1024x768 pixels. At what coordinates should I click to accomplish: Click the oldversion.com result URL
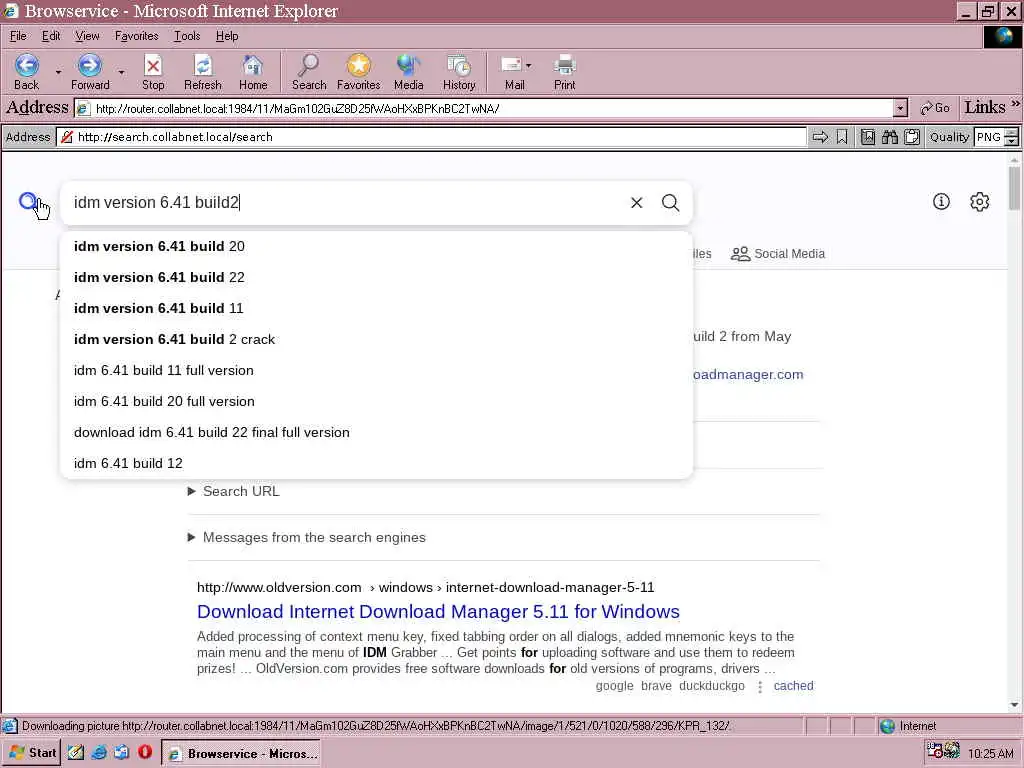[x=425, y=587]
